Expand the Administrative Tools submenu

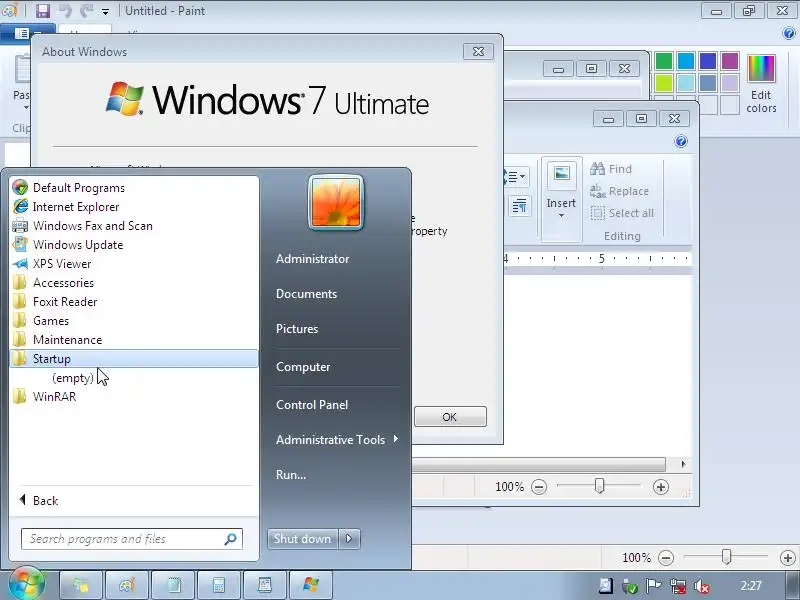[337, 440]
